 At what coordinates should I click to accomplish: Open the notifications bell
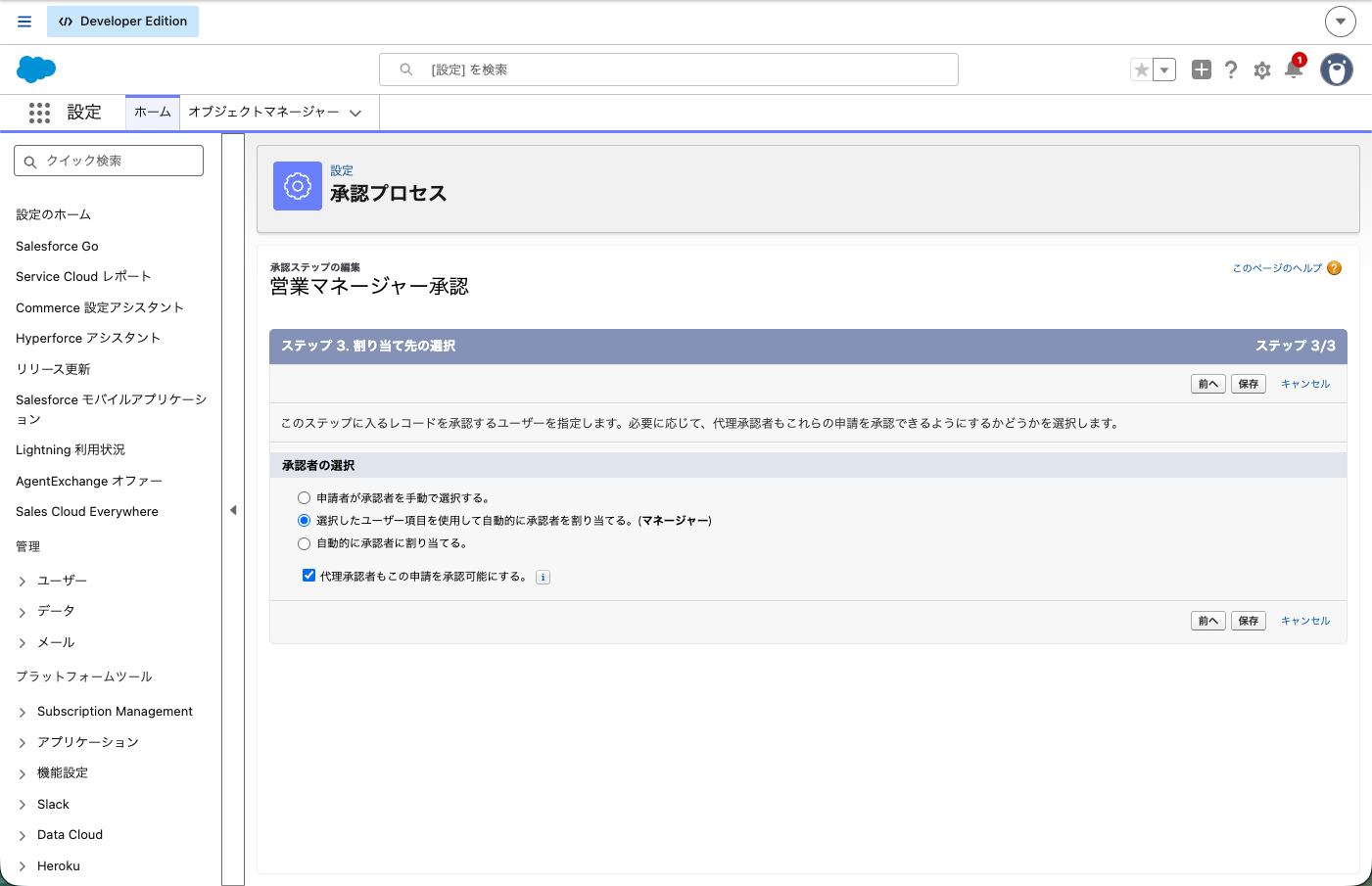click(1294, 69)
